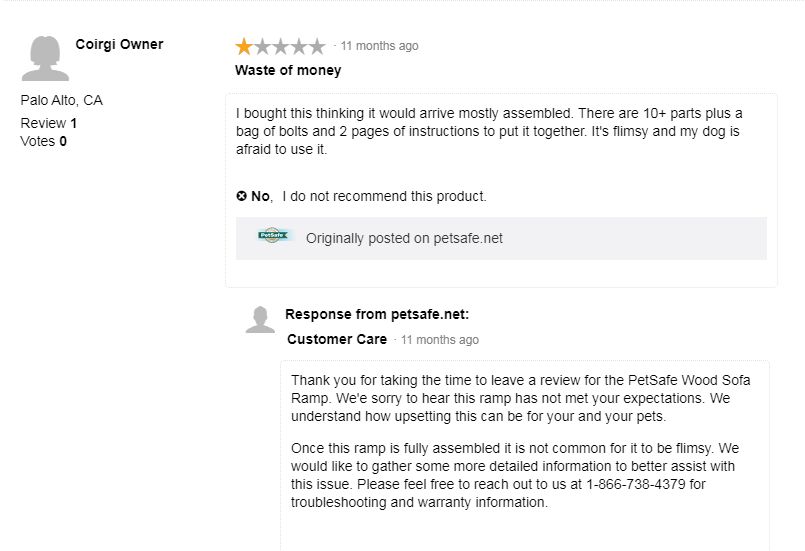Click the Customer Care avatar icon
This screenshot has height=551, width=805.
click(260, 319)
